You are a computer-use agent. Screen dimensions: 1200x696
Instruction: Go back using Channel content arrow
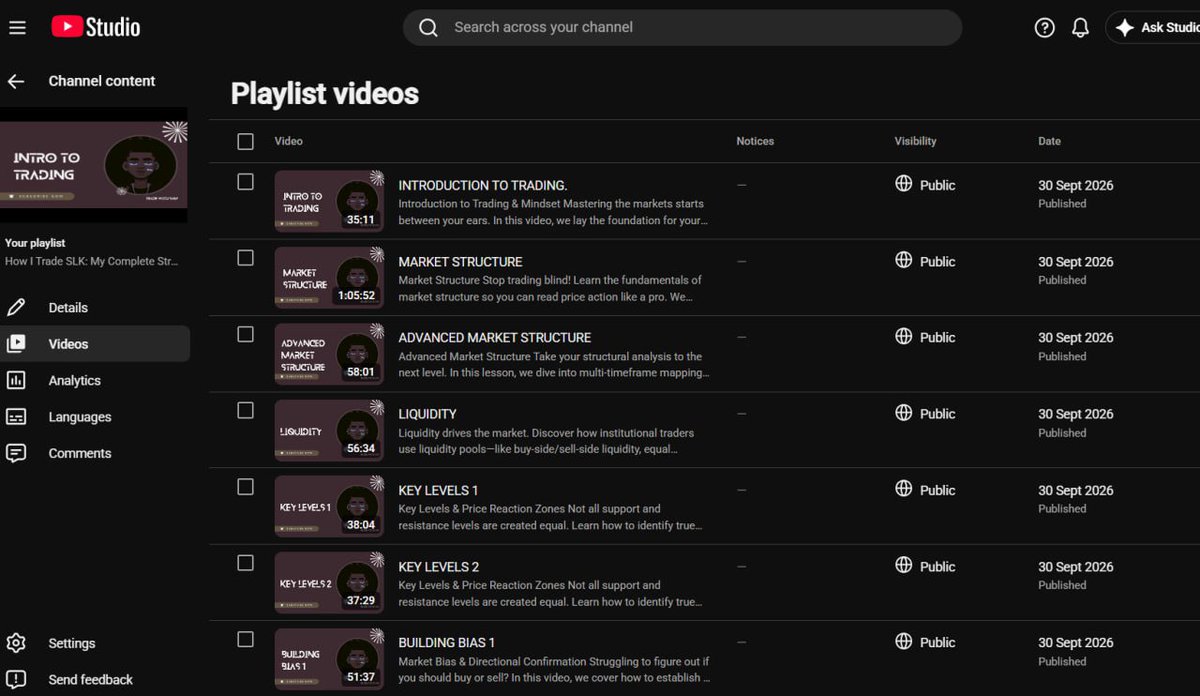tap(16, 81)
